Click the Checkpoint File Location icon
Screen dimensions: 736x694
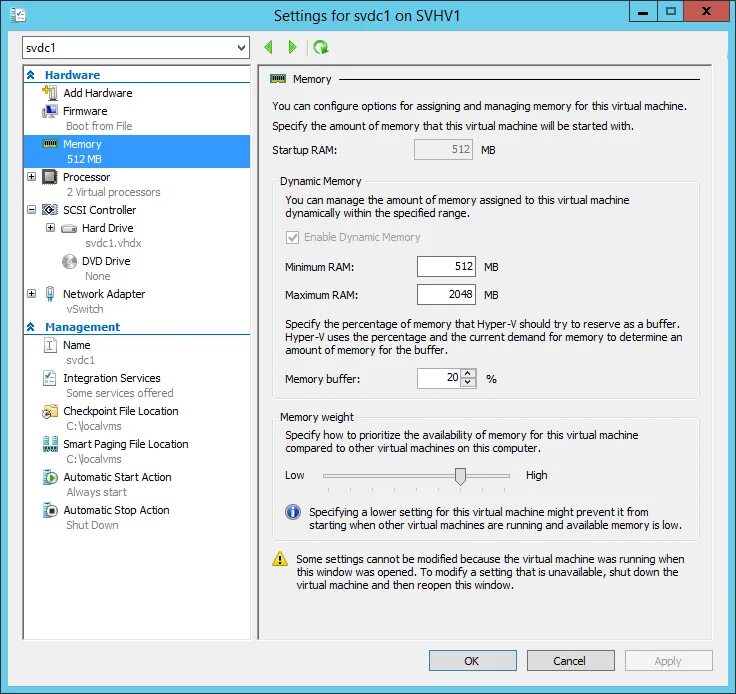click(x=50, y=412)
